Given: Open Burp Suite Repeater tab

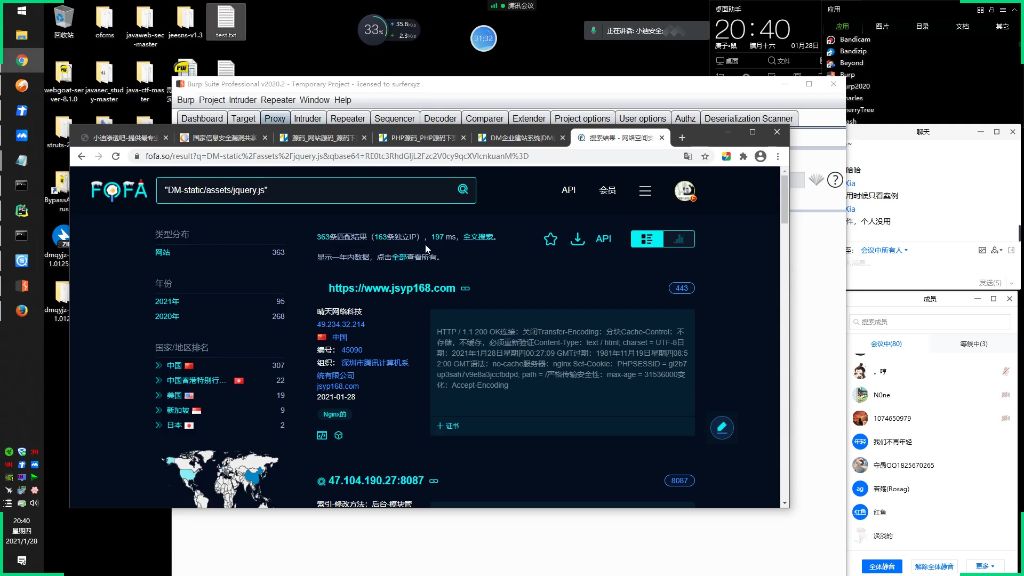Looking at the screenshot, I should [347, 118].
